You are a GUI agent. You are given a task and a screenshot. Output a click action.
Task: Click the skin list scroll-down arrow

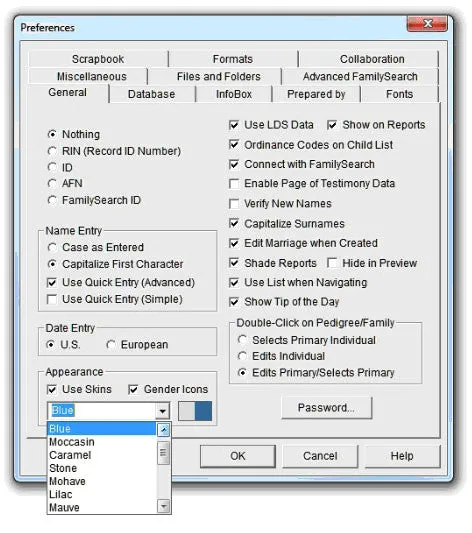pyautogui.click(x=163, y=507)
